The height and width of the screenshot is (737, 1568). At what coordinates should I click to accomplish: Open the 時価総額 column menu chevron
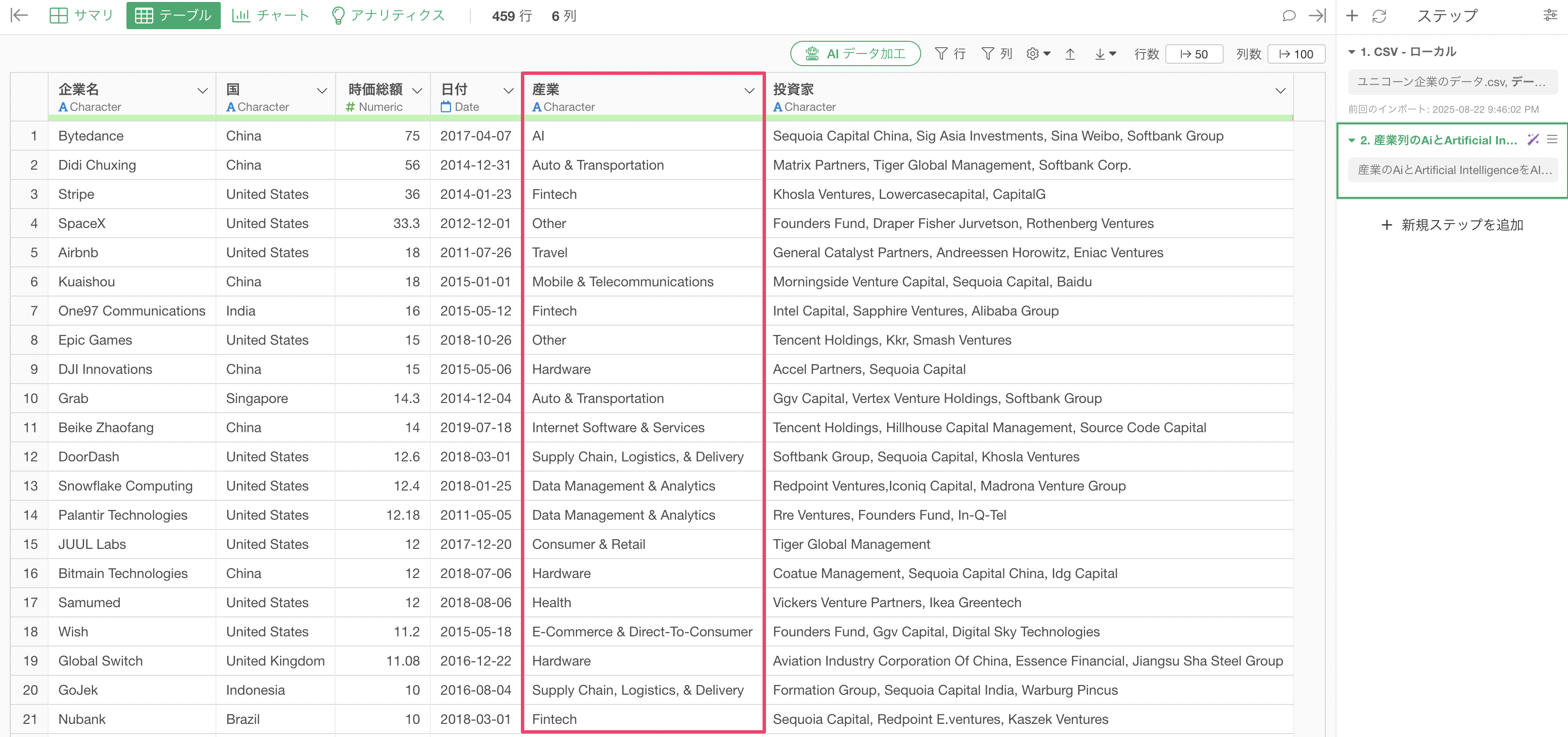pyautogui.click(x=417, y=91)
